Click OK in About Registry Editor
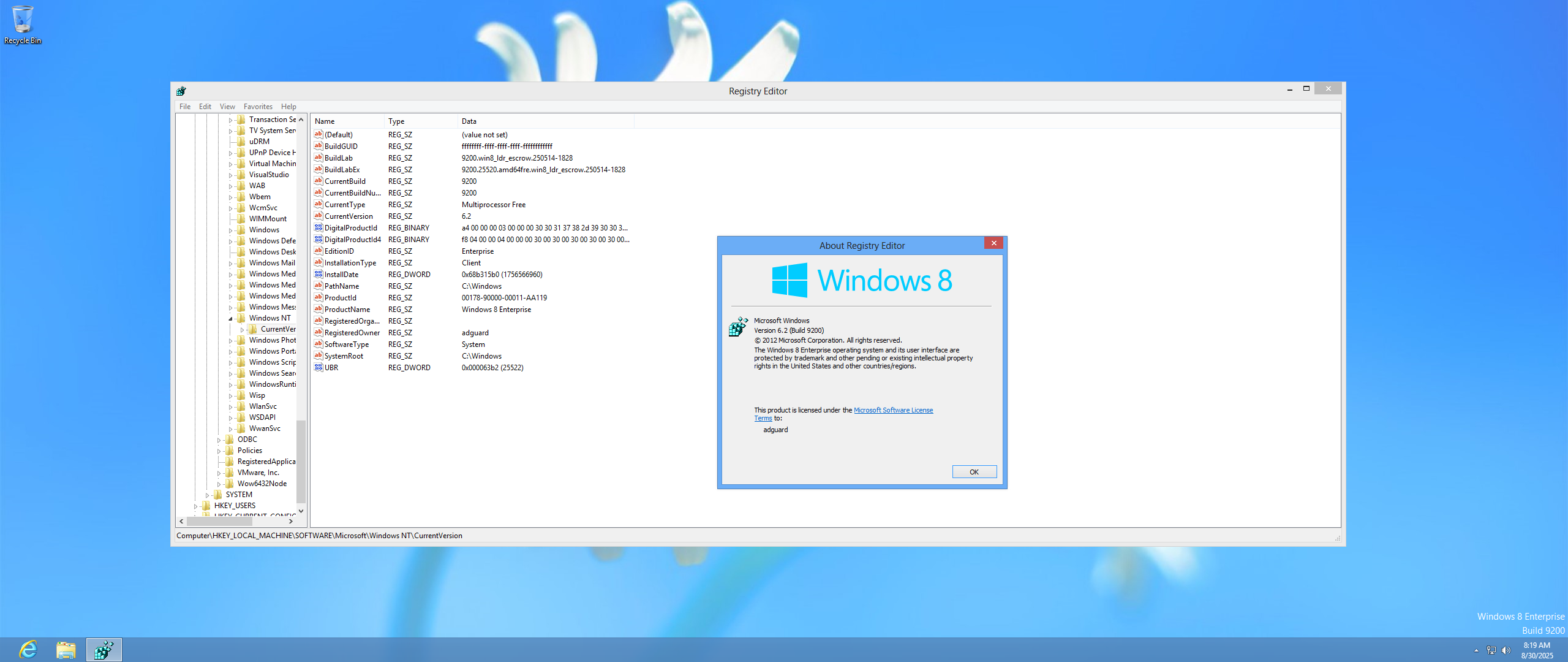This screenshot has width=1568, height=662. tap(974, 471)
